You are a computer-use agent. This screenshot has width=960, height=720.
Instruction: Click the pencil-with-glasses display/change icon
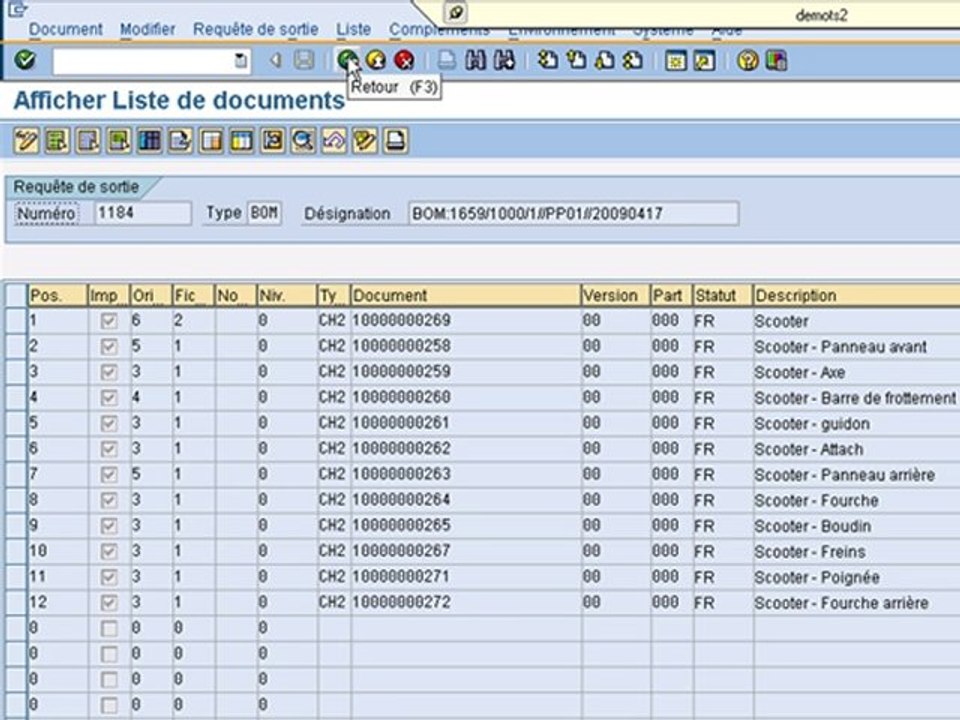pos(365,141)
